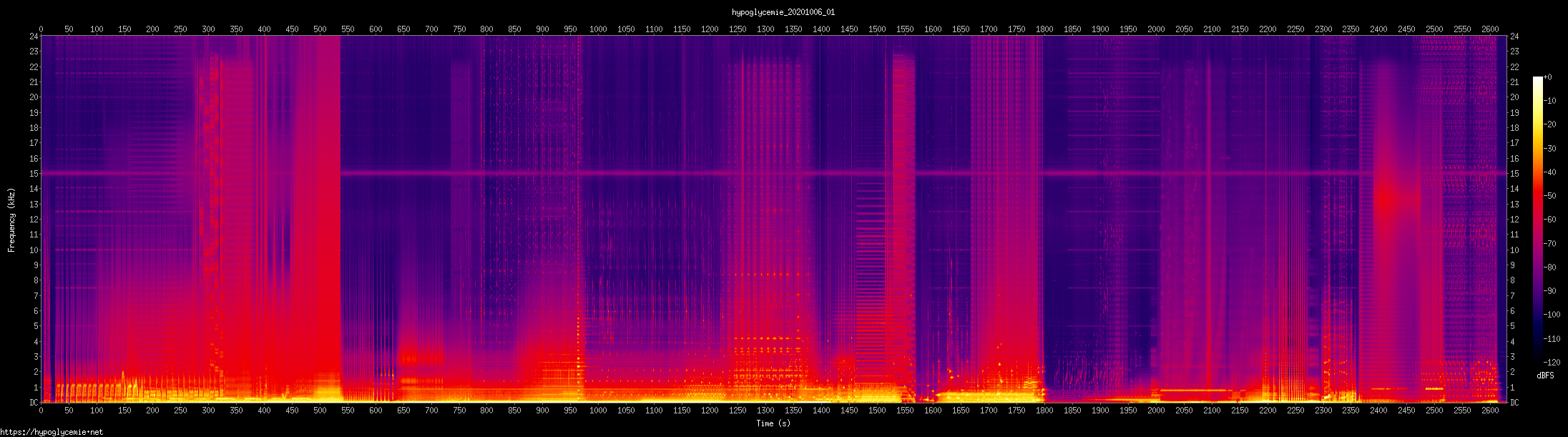Click the 15 kHz label on the left axis
The height and width of the screenshot is (437, 1568).
point(33,174)
